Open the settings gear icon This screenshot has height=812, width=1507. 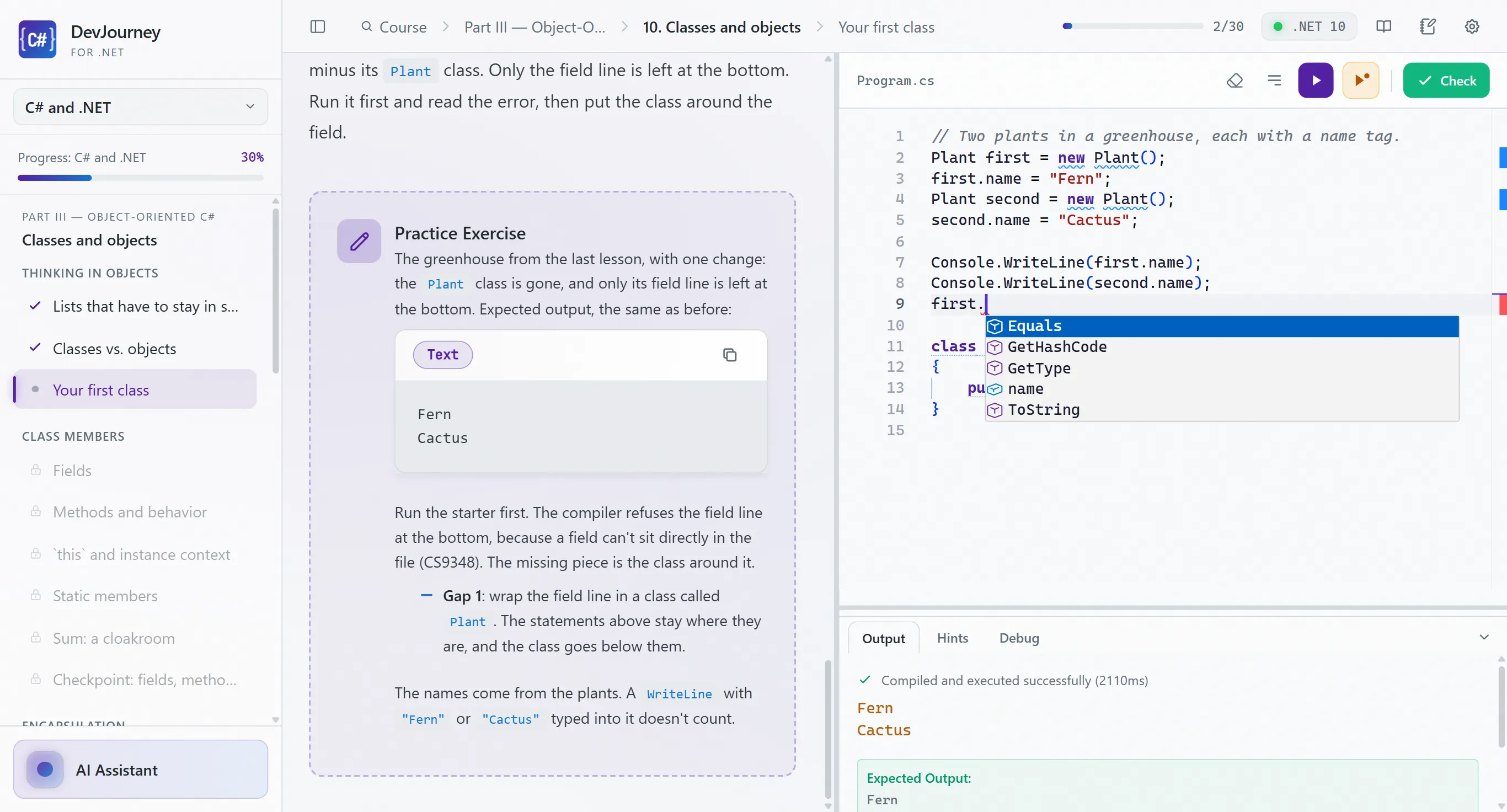[1472, 27]
